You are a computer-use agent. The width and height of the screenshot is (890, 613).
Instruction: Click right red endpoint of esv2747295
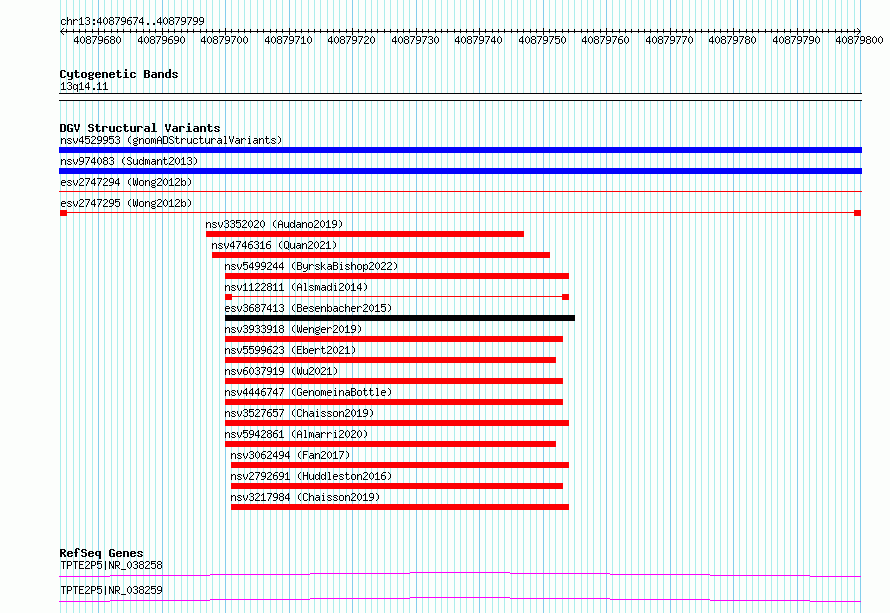pos(858,213)
